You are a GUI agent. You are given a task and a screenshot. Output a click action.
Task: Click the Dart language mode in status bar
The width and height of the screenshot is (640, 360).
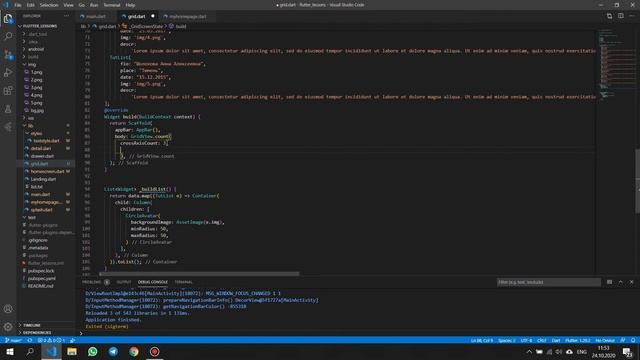click(556, 340)
